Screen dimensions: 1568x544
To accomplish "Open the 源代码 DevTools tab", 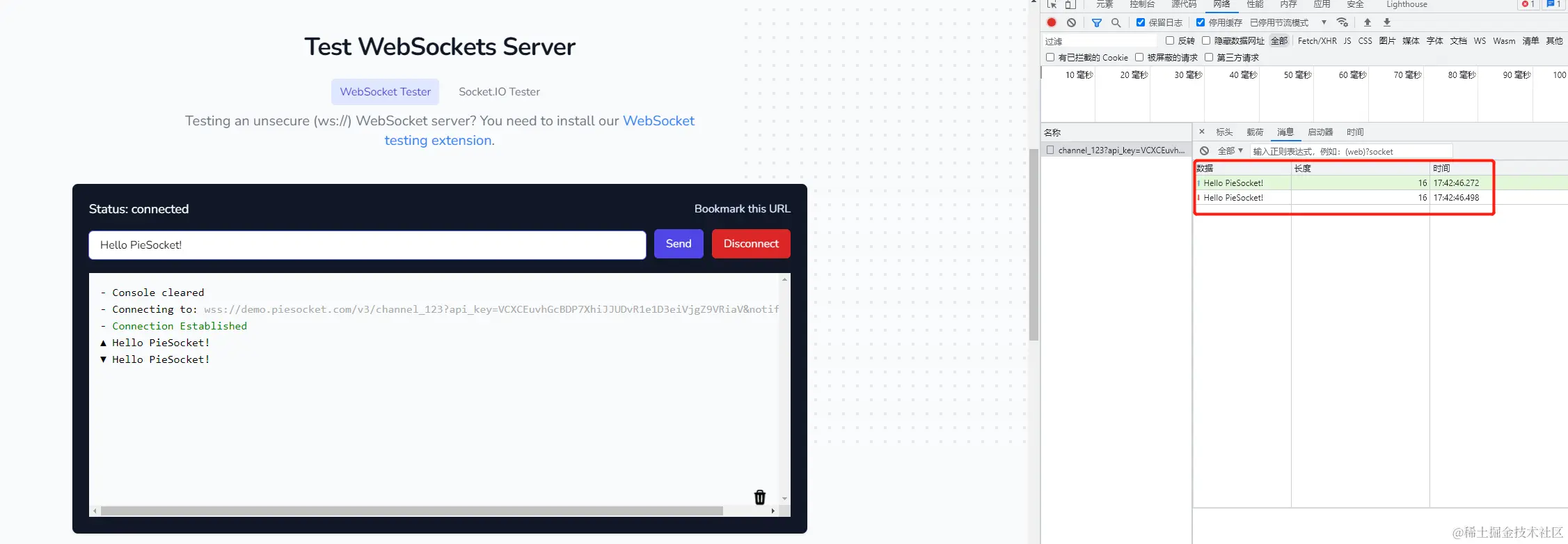I will pos(1184,4).
